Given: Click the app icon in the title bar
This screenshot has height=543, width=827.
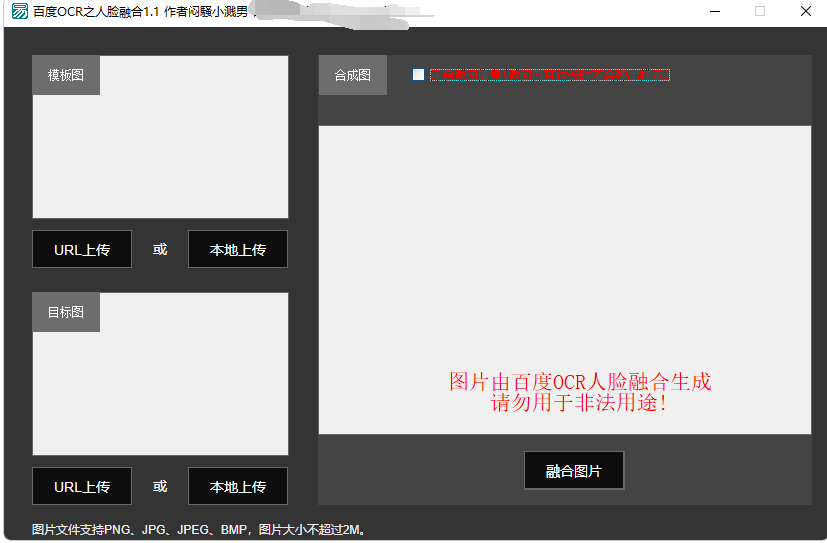Looking at the screenshot, I should tap(20, 11).
